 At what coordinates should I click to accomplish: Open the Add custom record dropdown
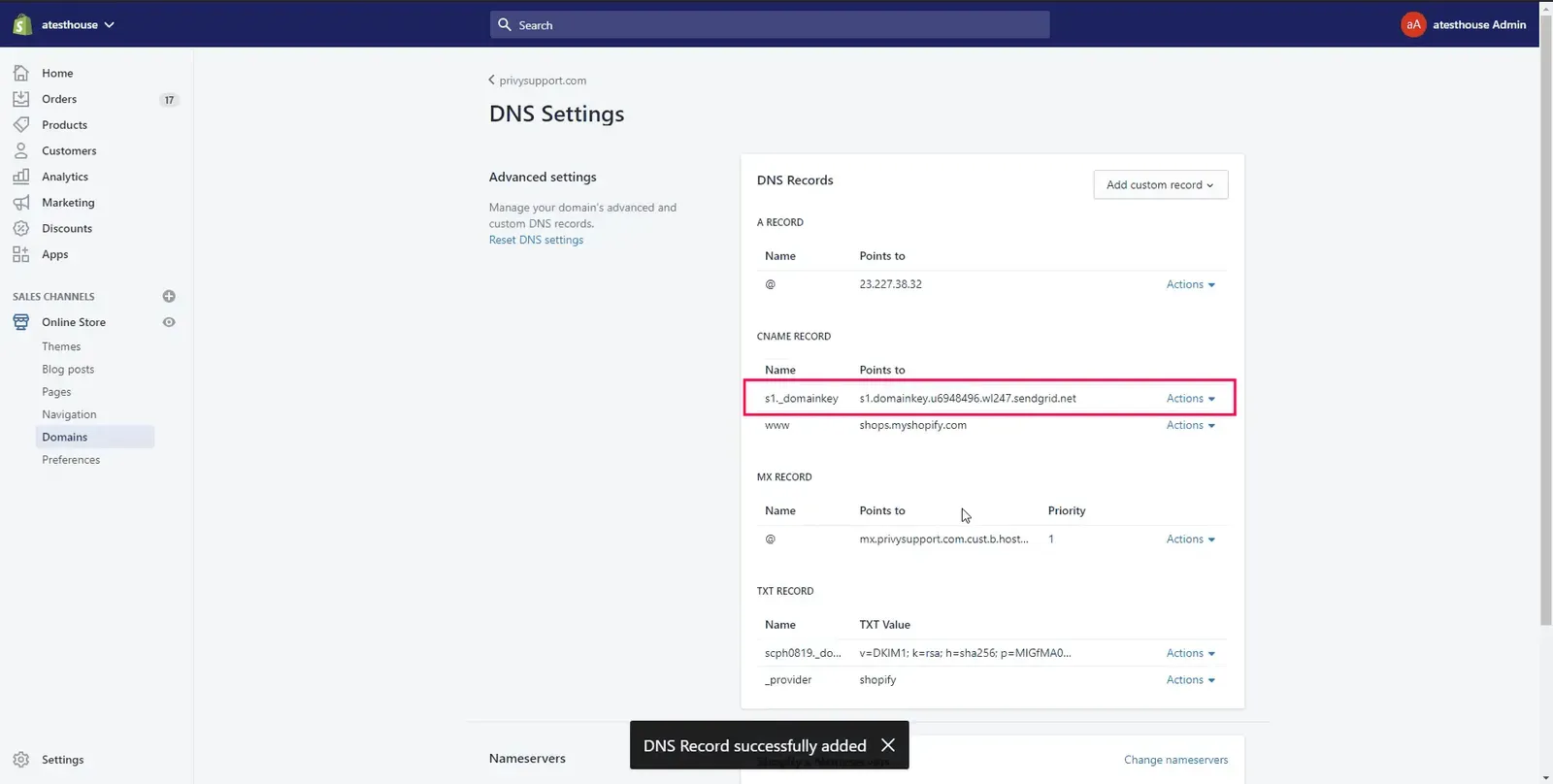pos(1160,184)
